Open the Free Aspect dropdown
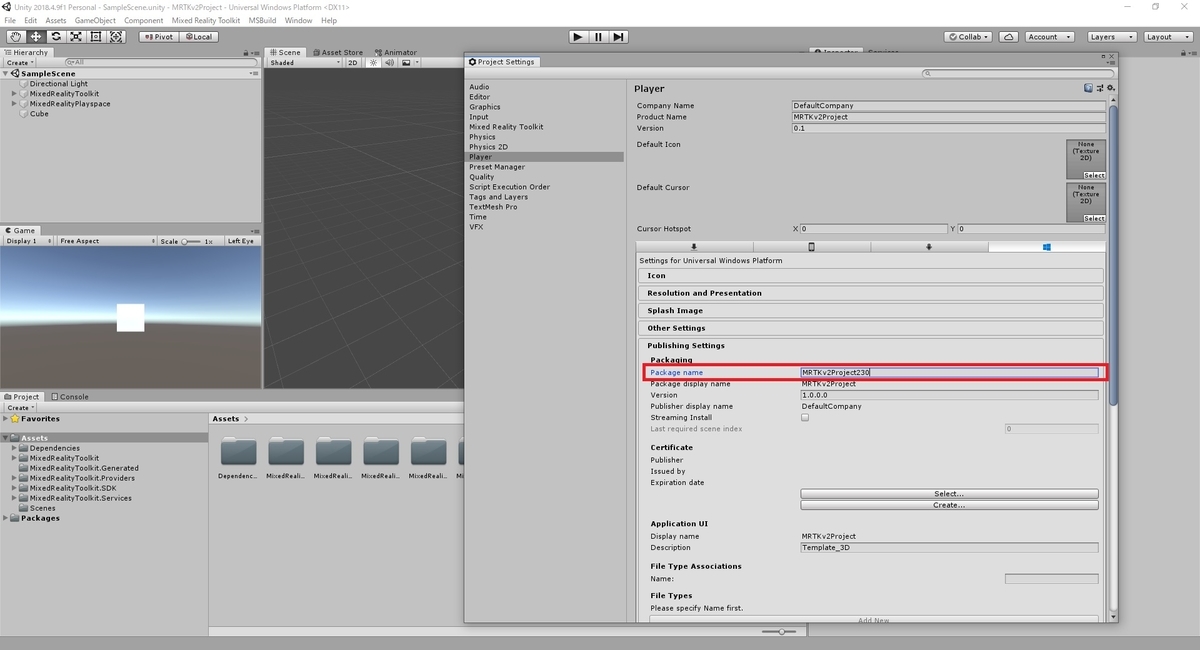Screen dimensions: 1200x650 [106, 241]
